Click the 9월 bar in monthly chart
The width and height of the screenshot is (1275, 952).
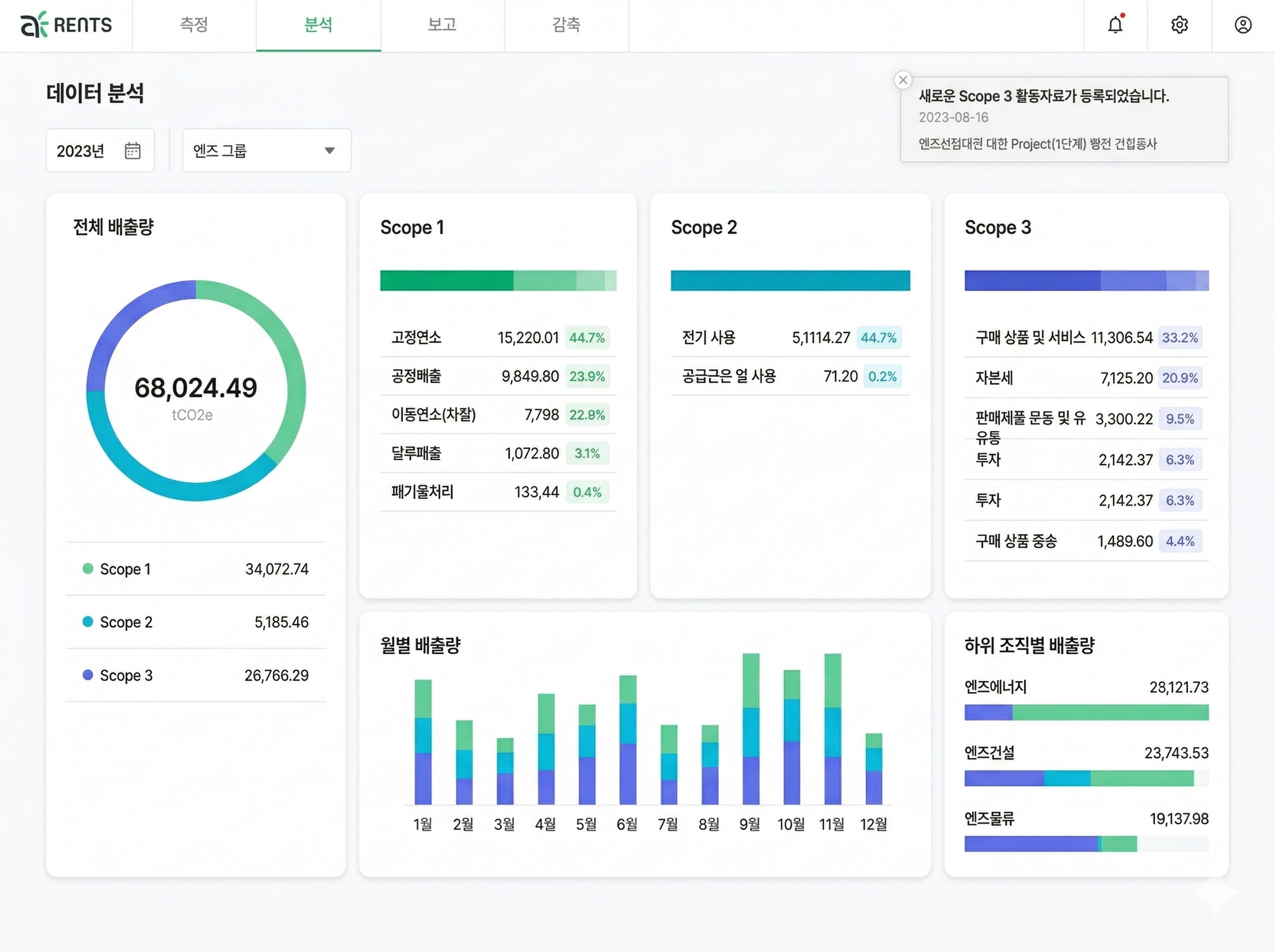point(750,728)
